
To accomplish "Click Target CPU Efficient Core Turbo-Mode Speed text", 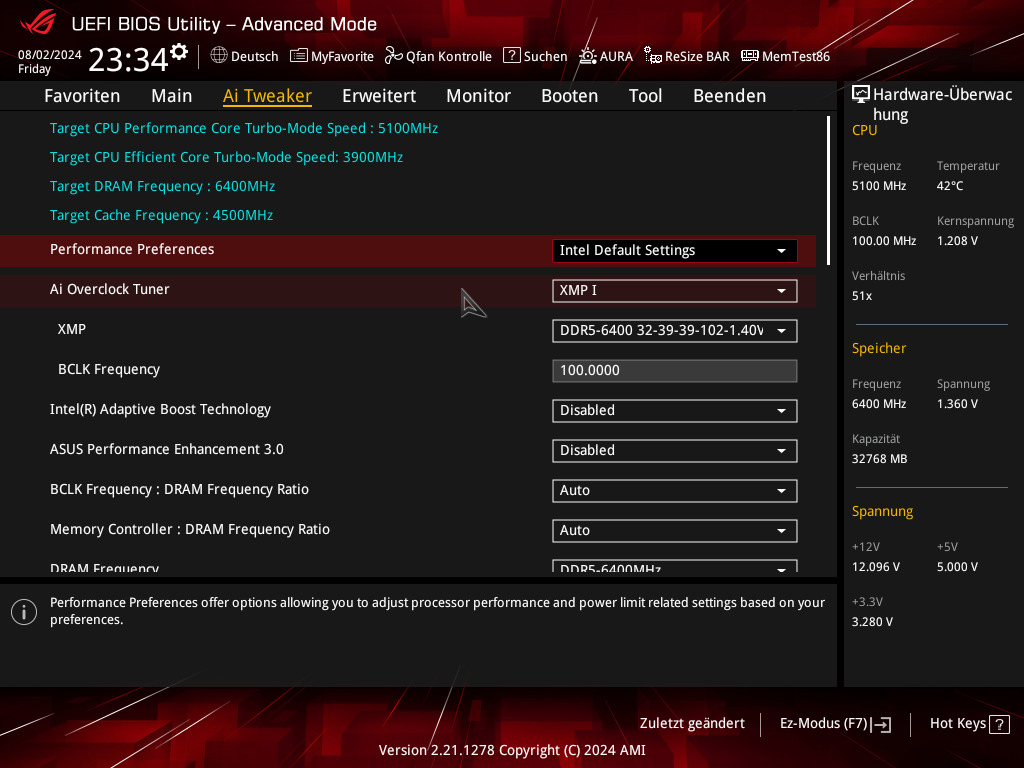I will coord(227,157).
